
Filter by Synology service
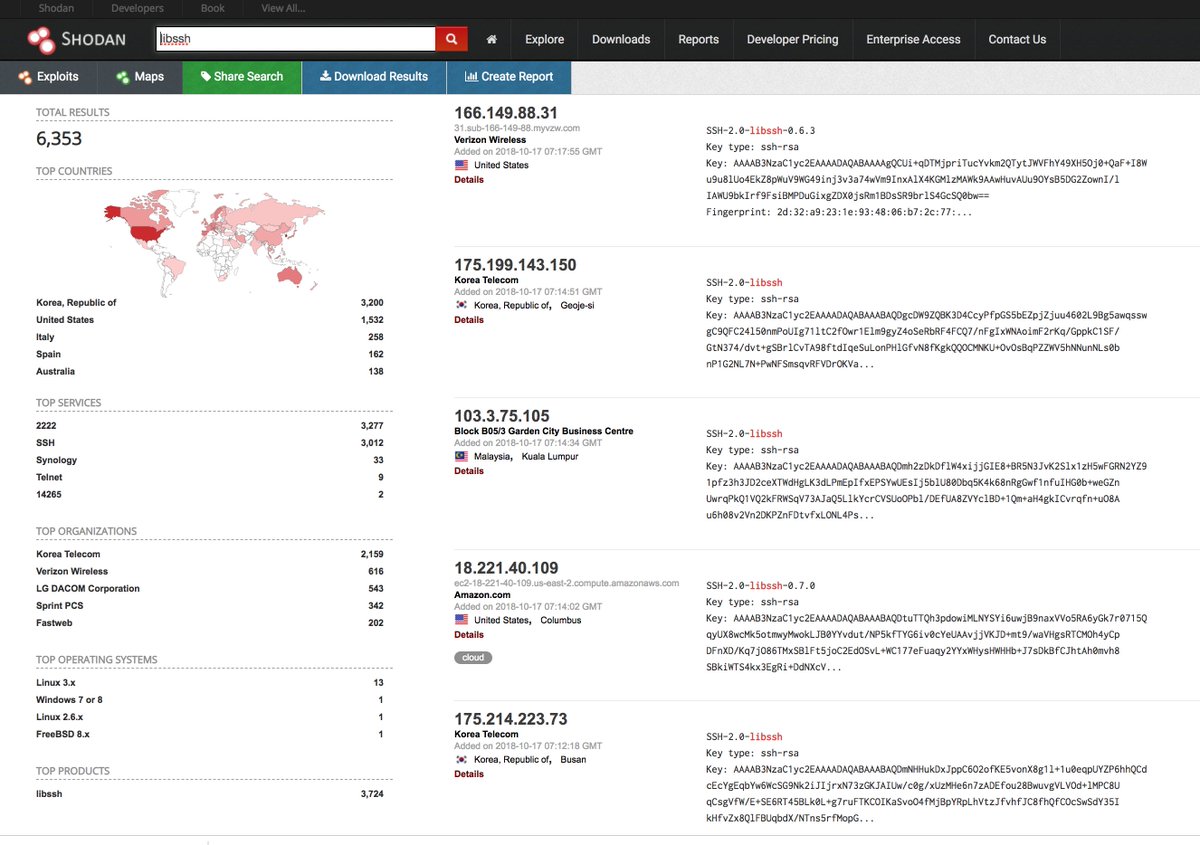(x=56, y=460)
